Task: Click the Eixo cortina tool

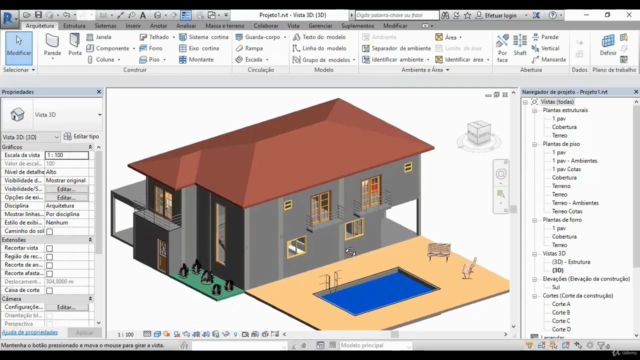Action: [199, 48]
